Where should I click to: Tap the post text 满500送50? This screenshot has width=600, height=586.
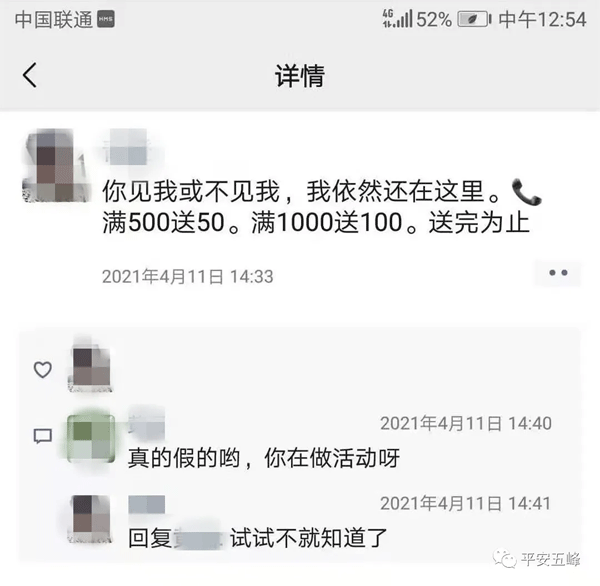[164, 222]
